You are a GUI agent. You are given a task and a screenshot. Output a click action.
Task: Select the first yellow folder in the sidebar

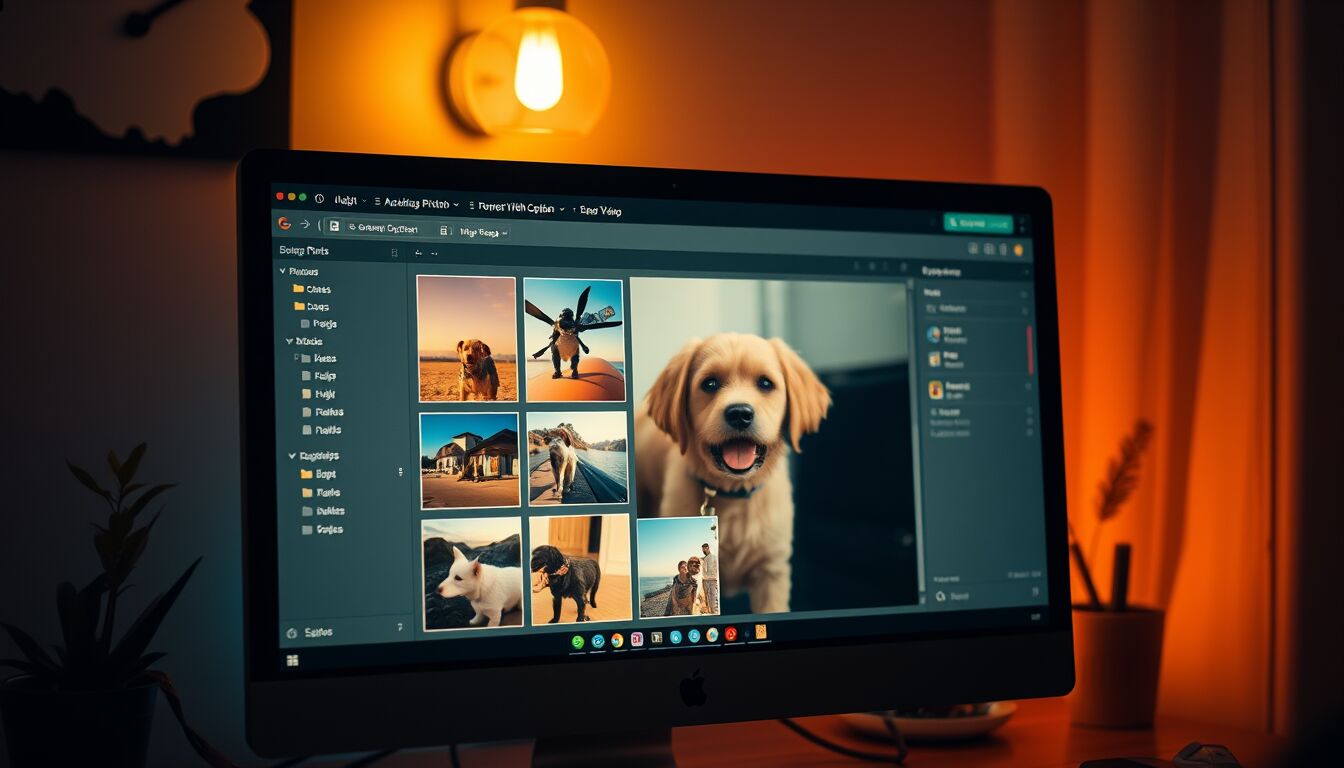coord(299,289)
